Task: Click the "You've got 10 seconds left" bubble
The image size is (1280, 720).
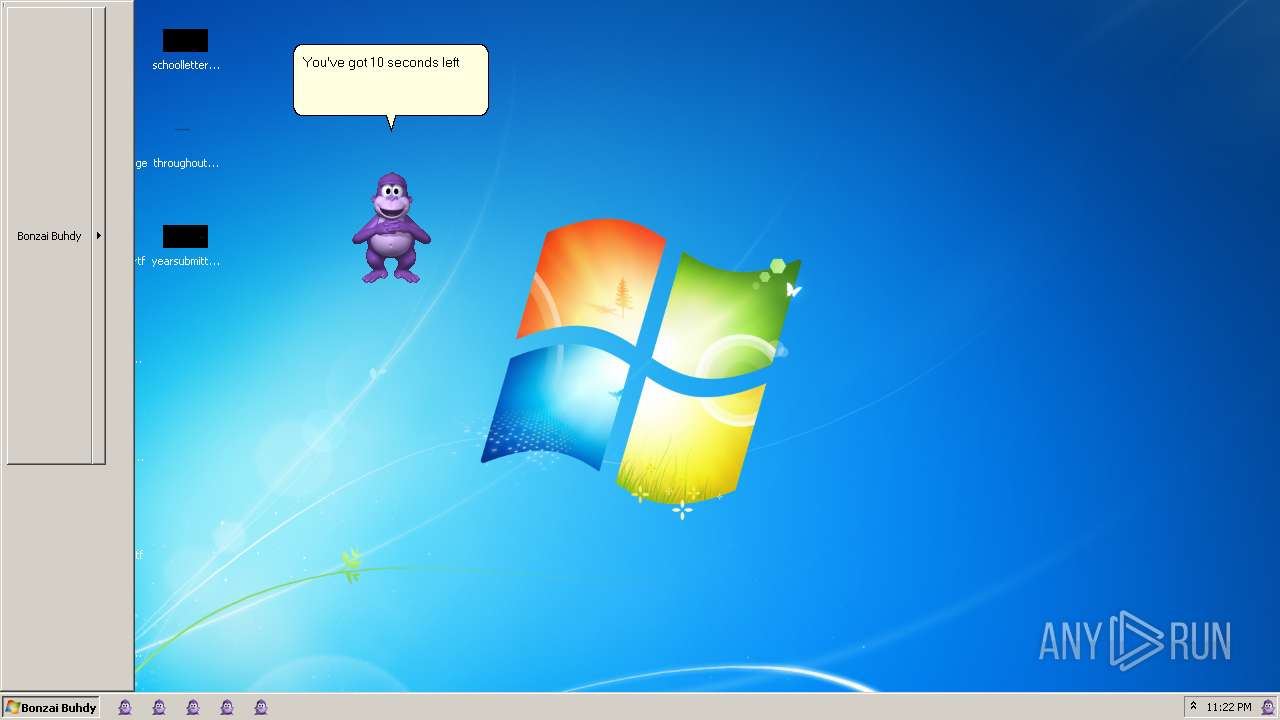Action: coord(391,80)
